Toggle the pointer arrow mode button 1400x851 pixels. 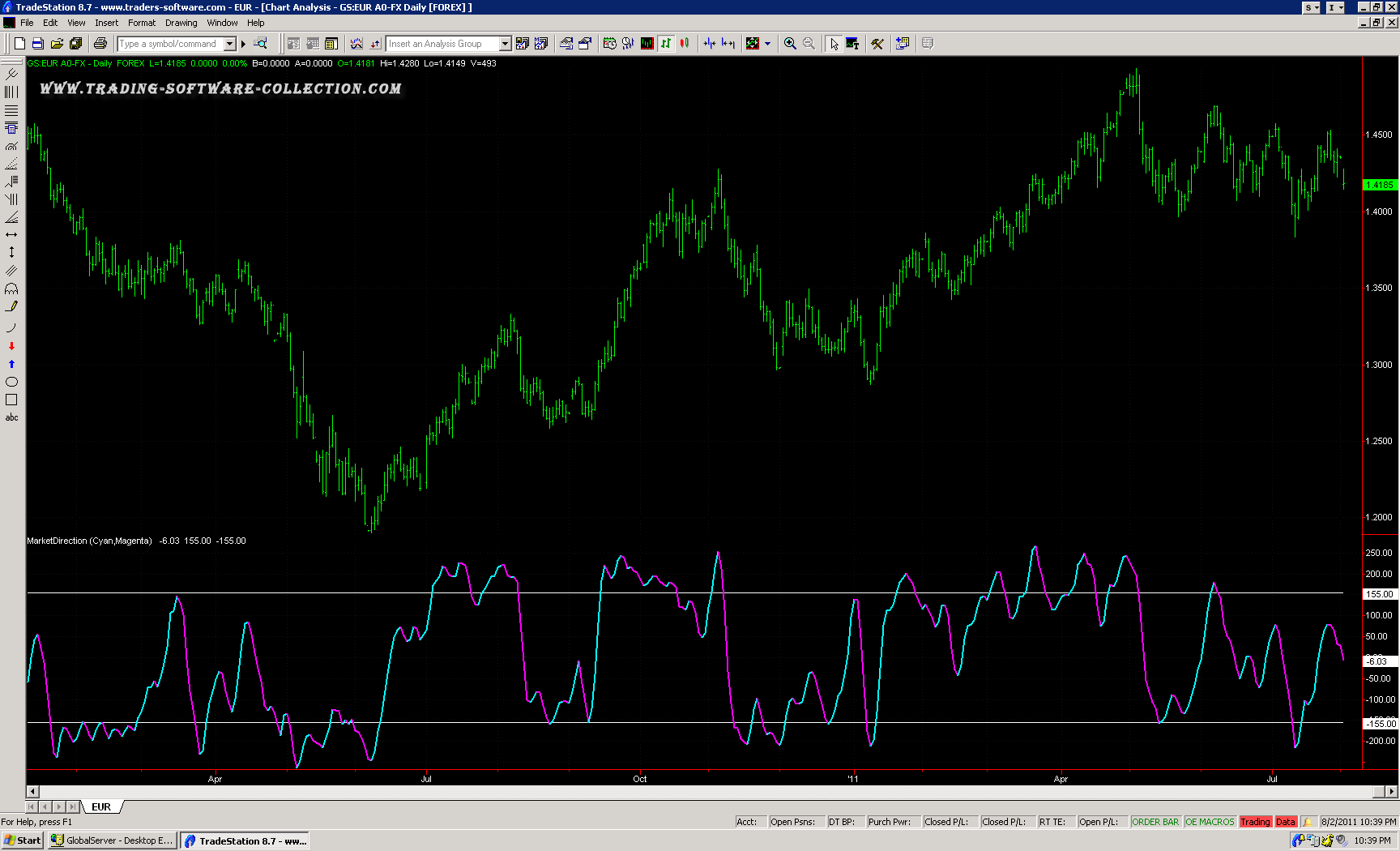pos(834,44)
